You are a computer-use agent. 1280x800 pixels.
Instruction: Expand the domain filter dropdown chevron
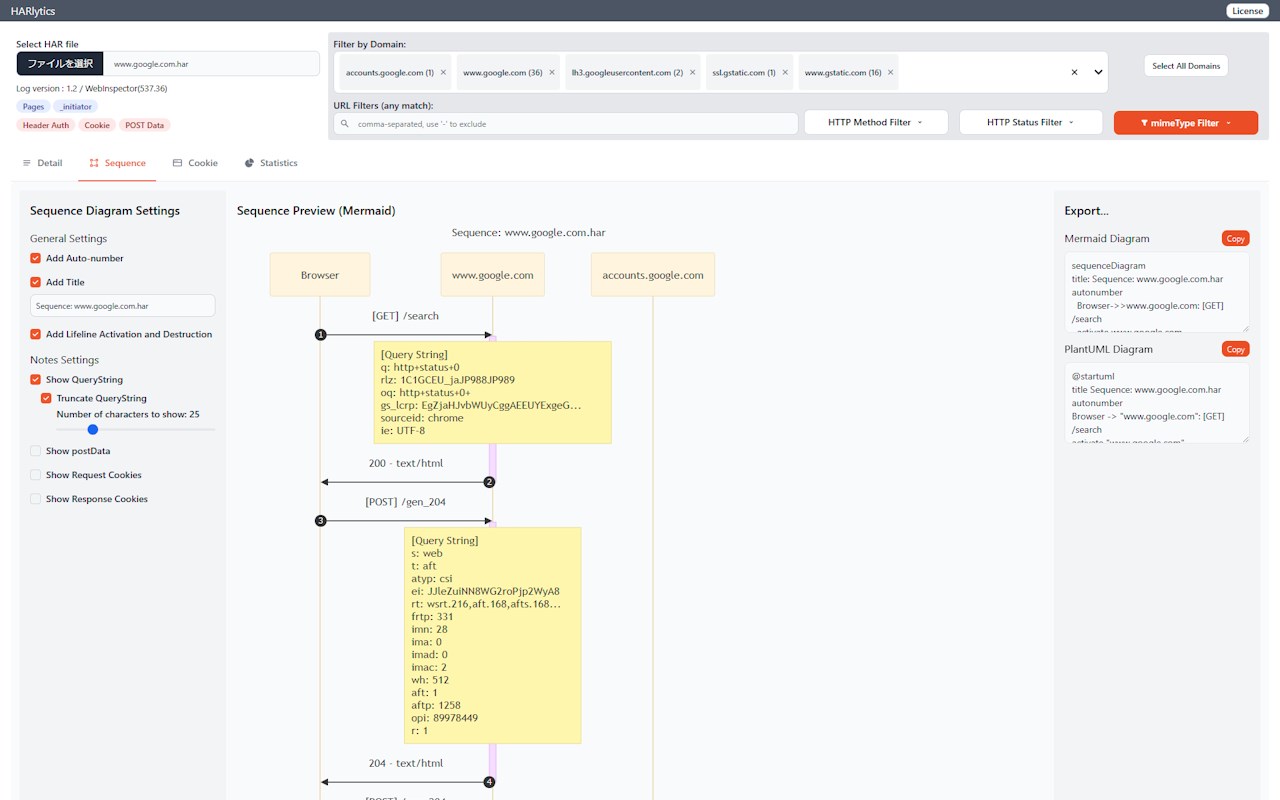1098,73
